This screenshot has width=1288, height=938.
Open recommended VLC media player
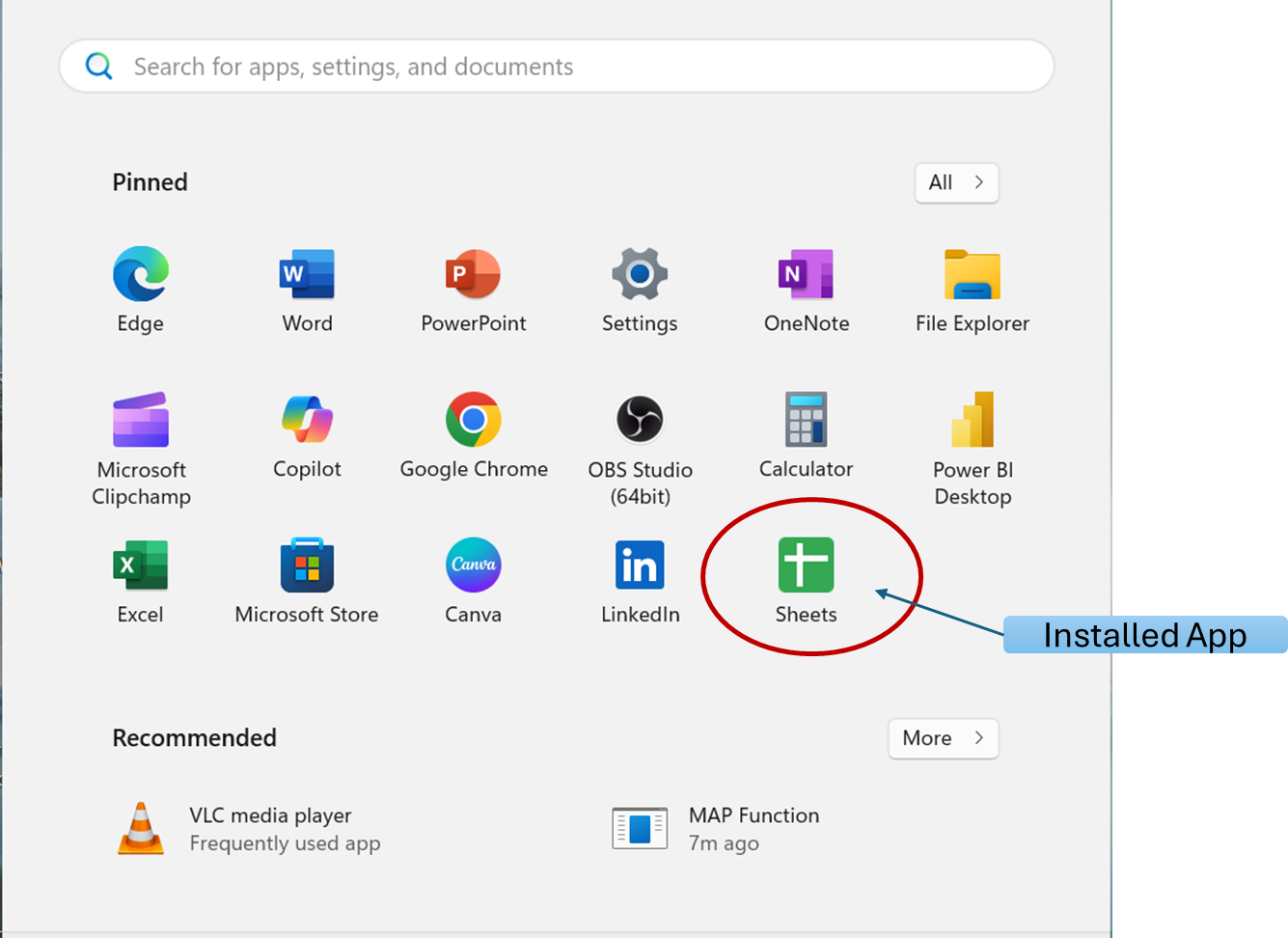[251, 829]
